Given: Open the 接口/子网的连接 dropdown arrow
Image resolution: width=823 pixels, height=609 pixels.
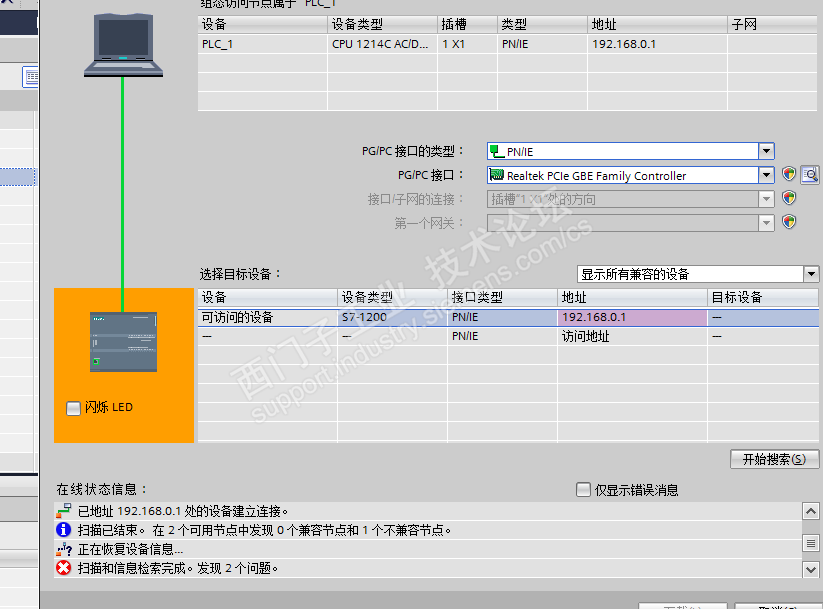Looking at the screenshot, I should coord(766,199).
